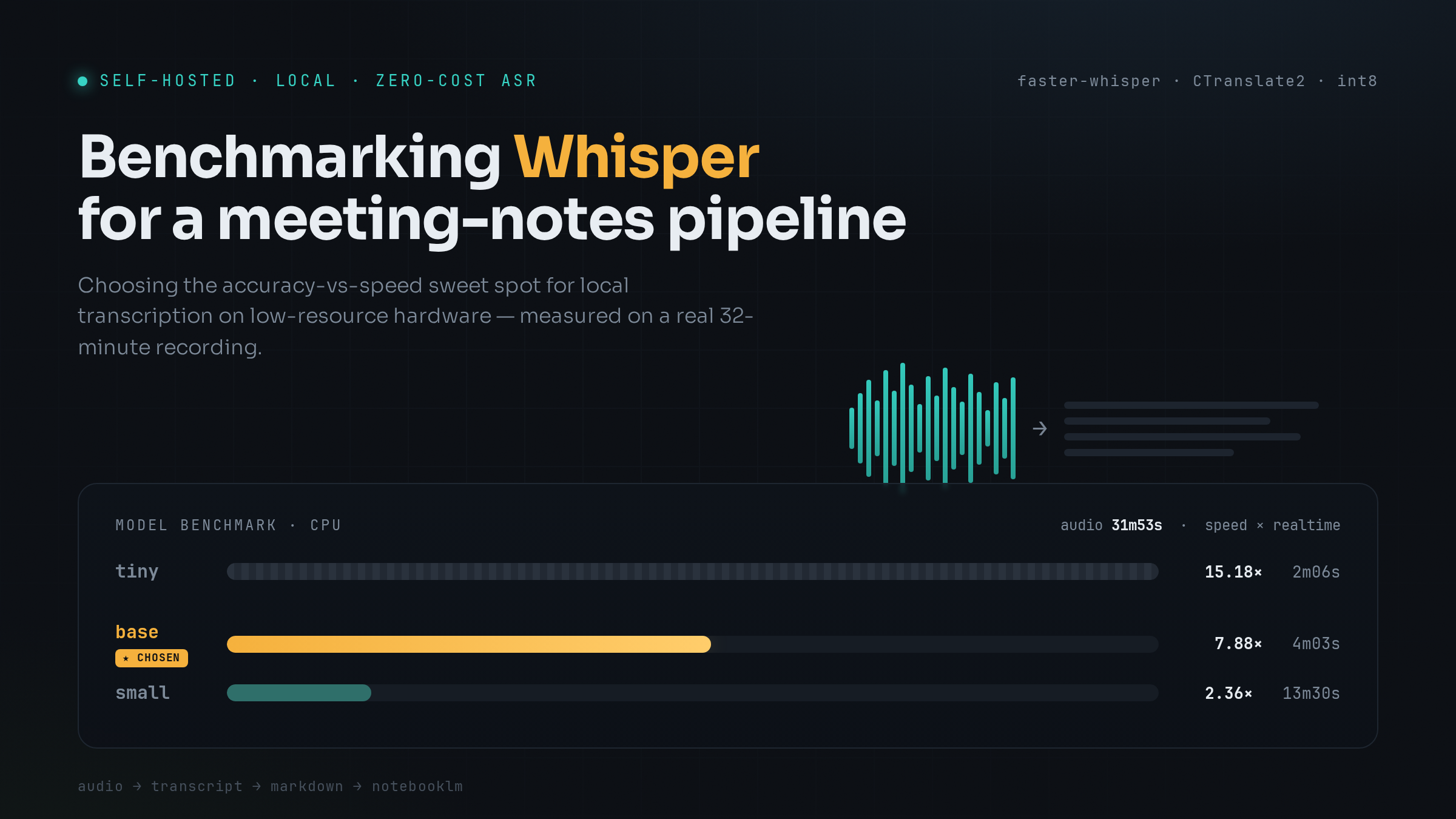Click the 7.88× speed value
This screenshot has width=1456, height=819.
tap(1238, 644)
